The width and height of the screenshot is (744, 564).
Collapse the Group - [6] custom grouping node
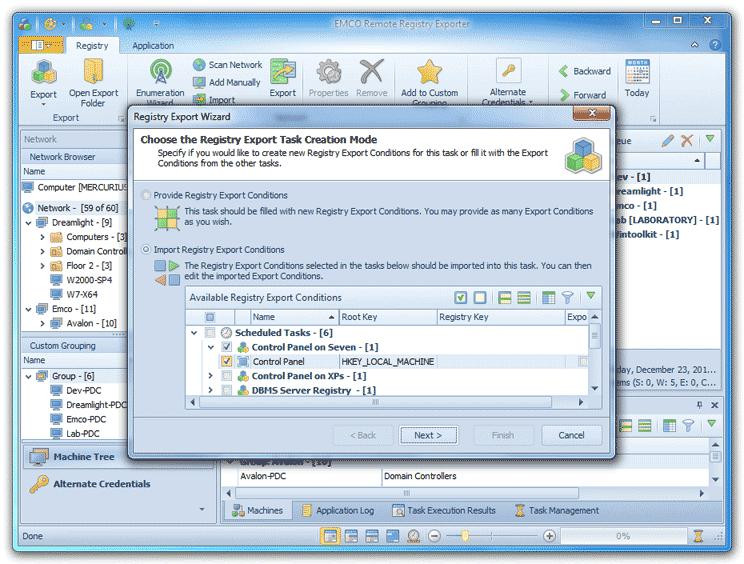click(28, 376)
